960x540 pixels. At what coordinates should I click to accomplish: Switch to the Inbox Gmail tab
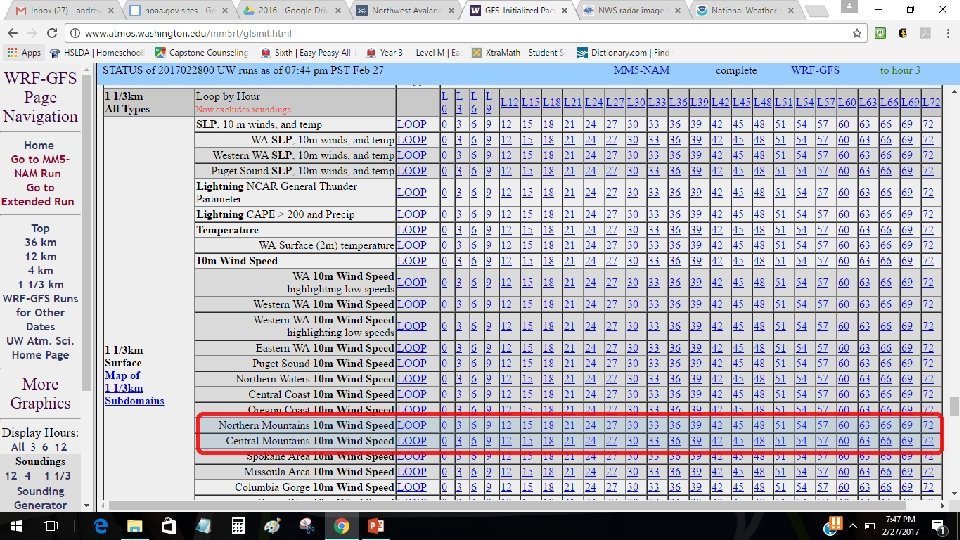(64, 10)
